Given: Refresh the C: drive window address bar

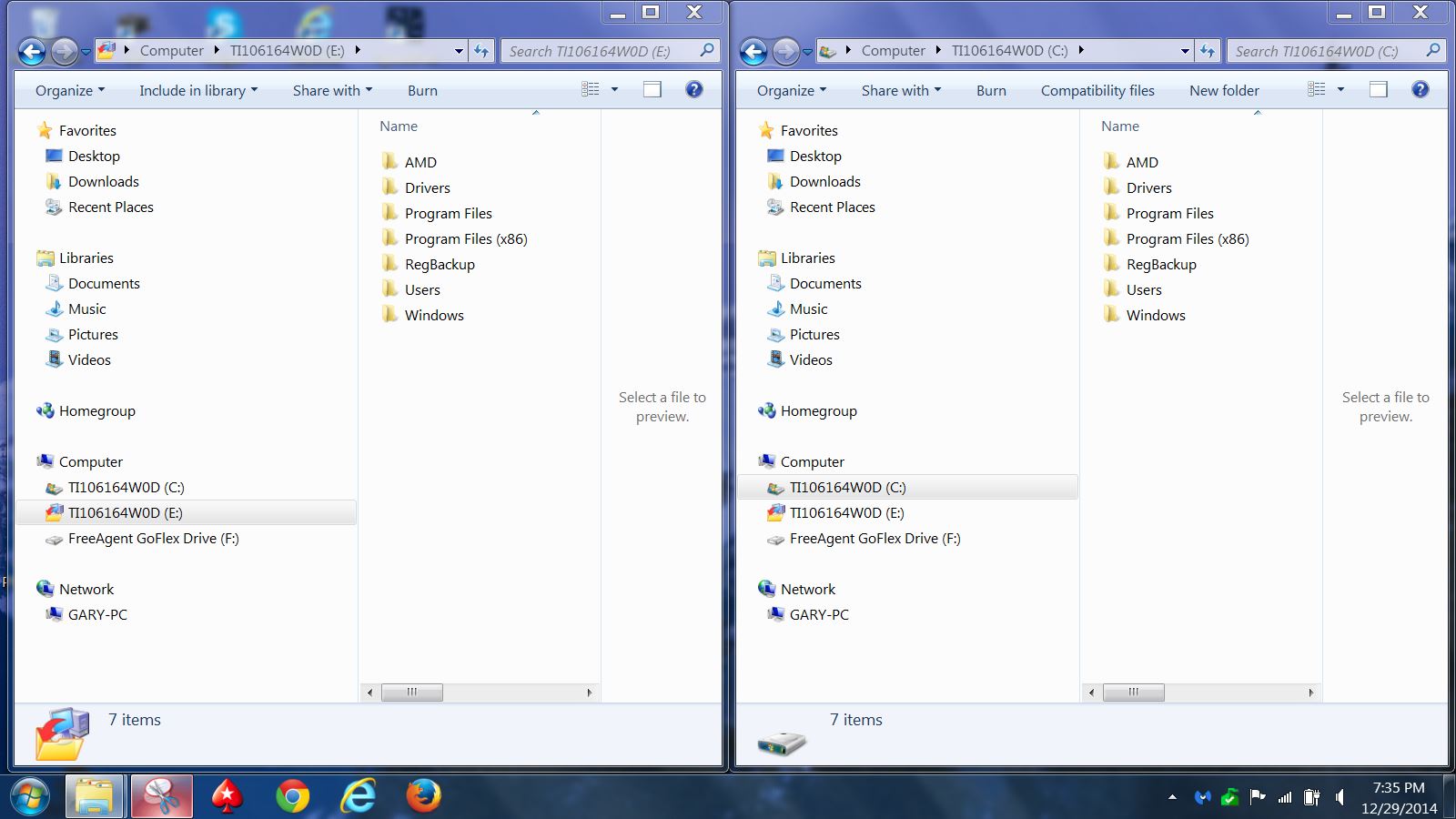Looking at the screenshot, I should (1207, 51).
